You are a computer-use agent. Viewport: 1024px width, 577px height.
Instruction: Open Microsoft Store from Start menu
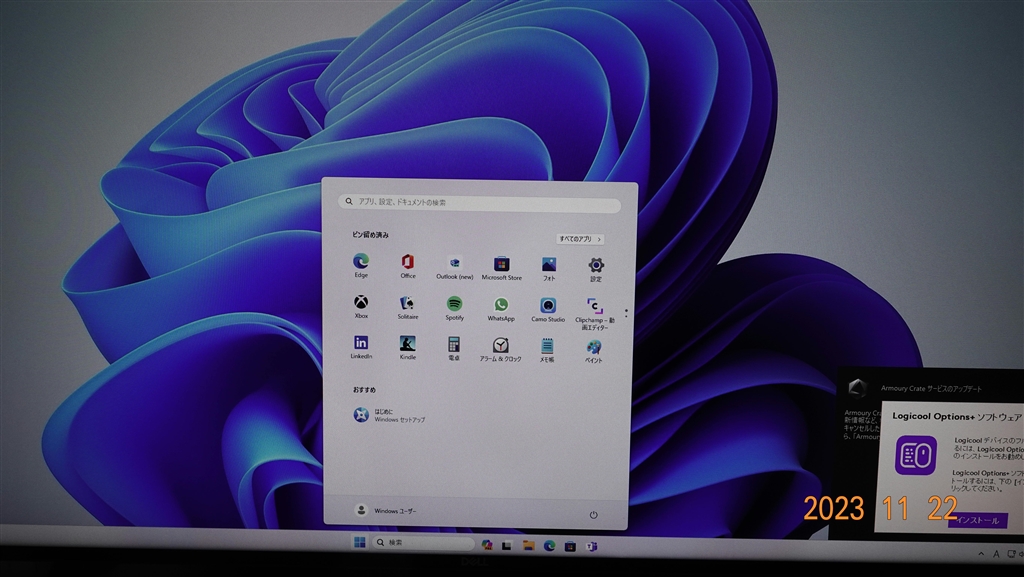[x=502, y=268]
